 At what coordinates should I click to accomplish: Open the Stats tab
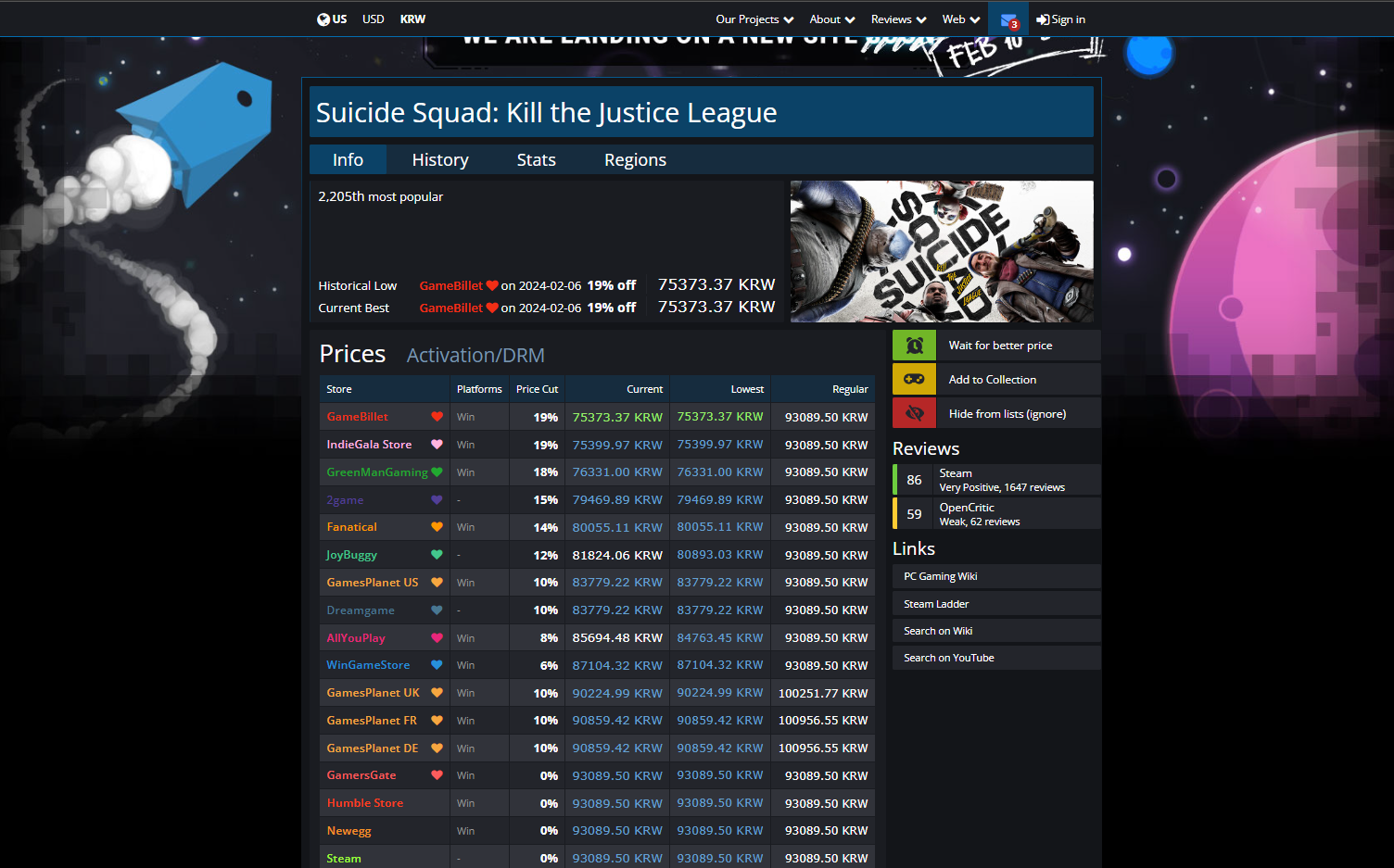(x=536, y=159)
